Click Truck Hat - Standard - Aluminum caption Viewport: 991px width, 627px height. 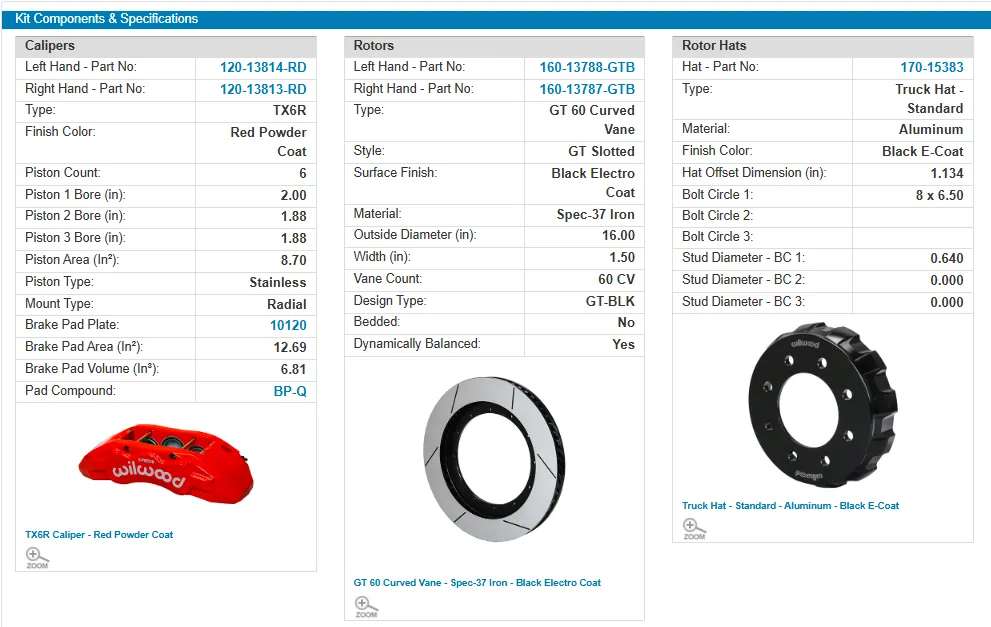click(x=790, y=506)
